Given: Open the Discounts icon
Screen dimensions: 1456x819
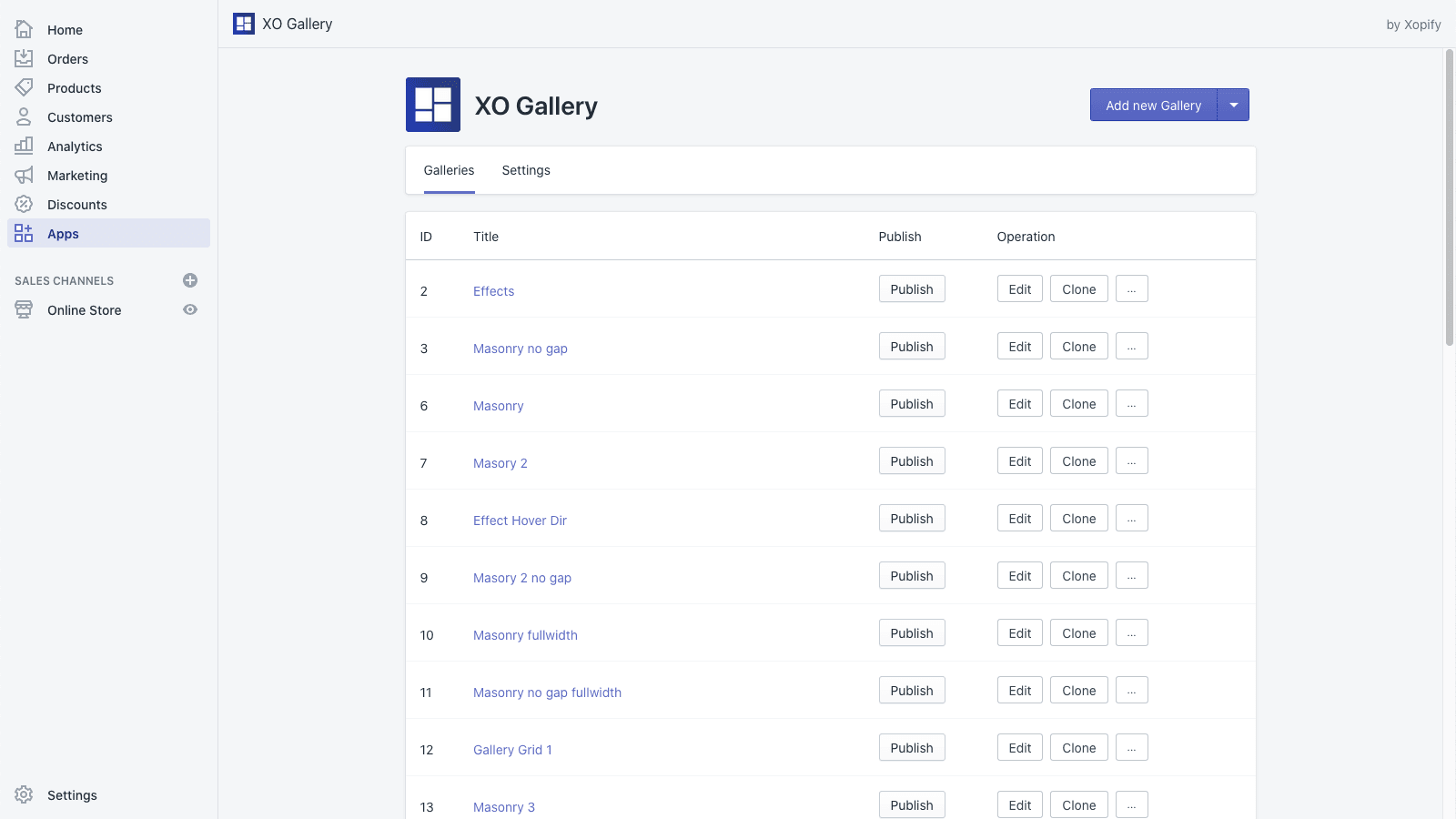Looking at the screenshot, I should click(24, 204).
